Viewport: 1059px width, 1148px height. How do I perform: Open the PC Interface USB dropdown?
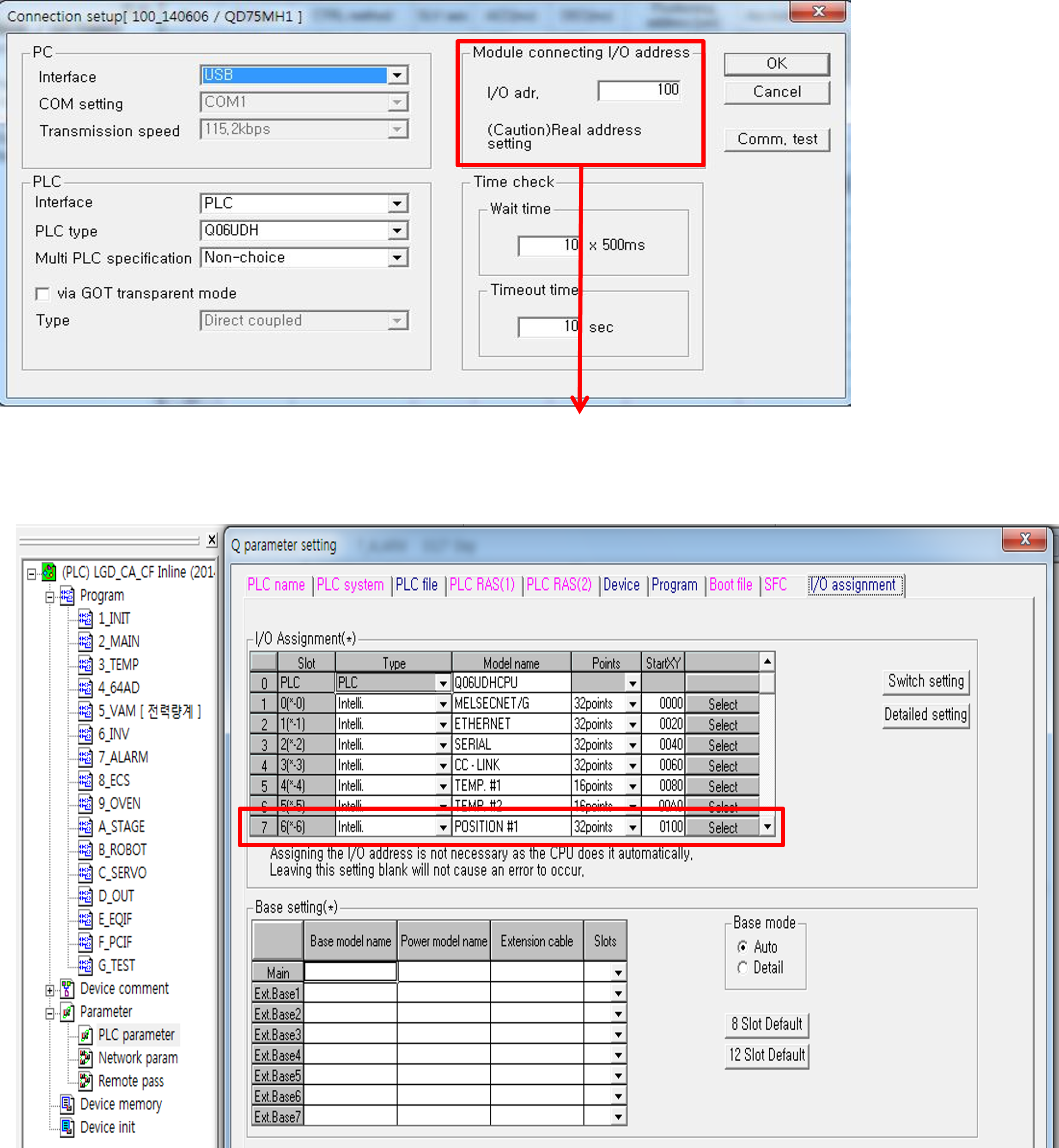[397, 75]
